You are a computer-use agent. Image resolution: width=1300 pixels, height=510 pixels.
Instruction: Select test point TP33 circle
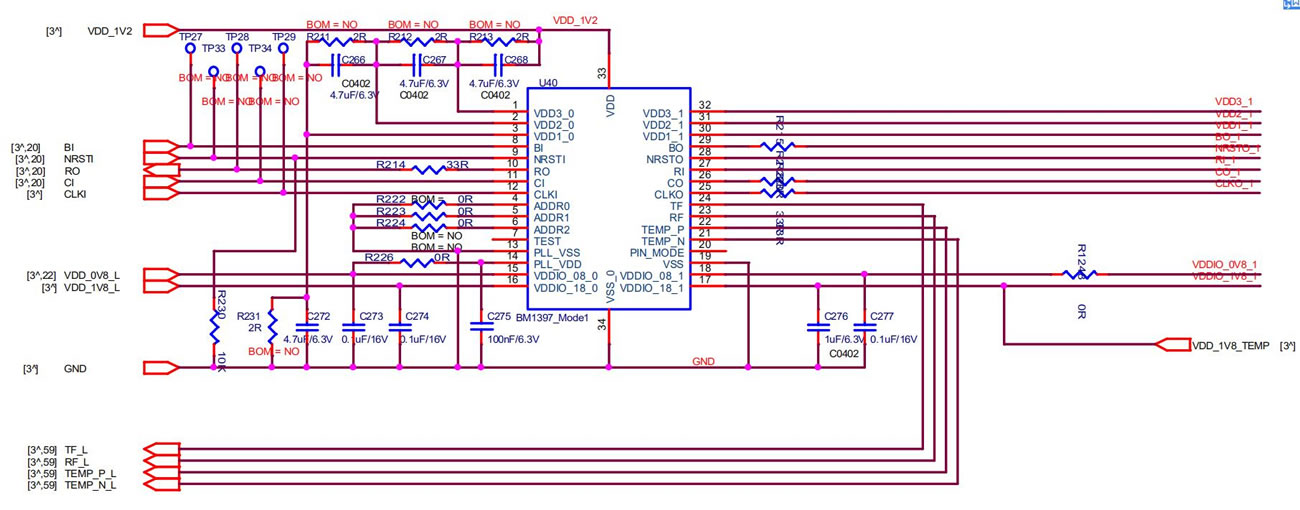[213, 73]
